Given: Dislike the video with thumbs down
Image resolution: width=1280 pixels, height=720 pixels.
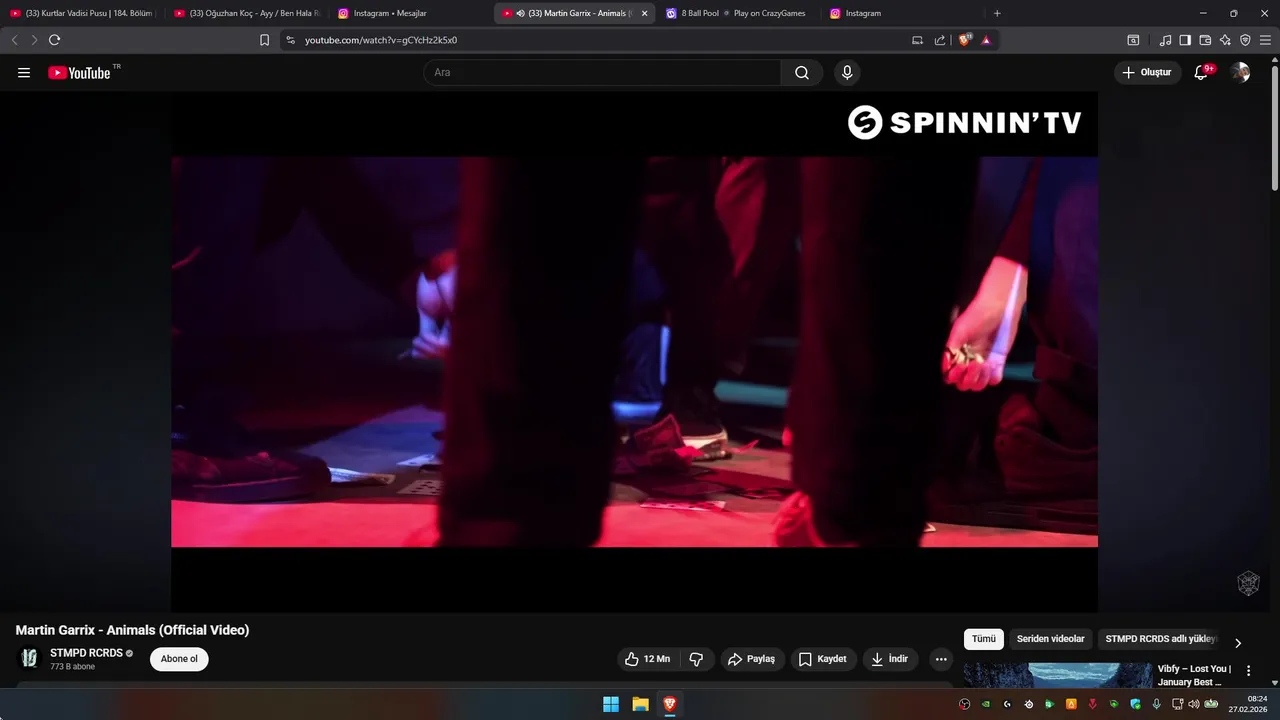Looking at the screenshot, I should [x=697, y=659].
